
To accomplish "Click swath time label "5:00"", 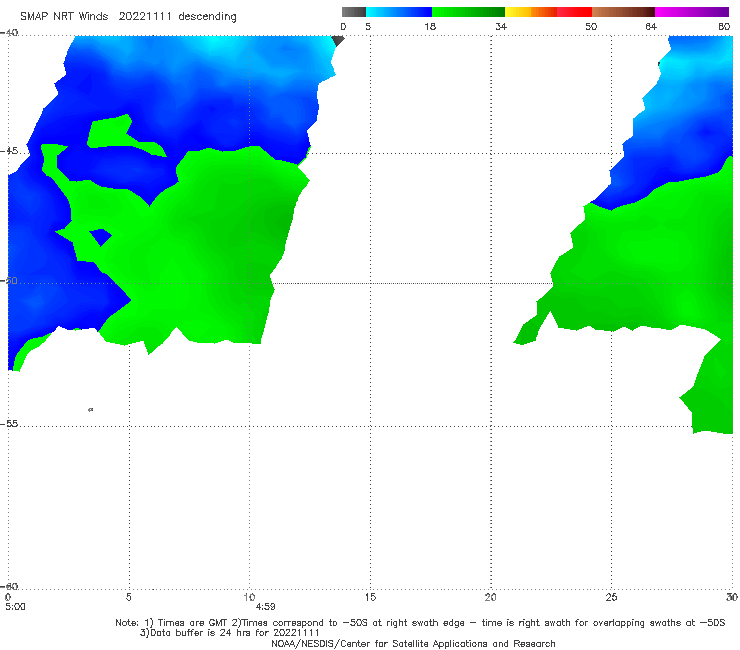I will [15, 607].
